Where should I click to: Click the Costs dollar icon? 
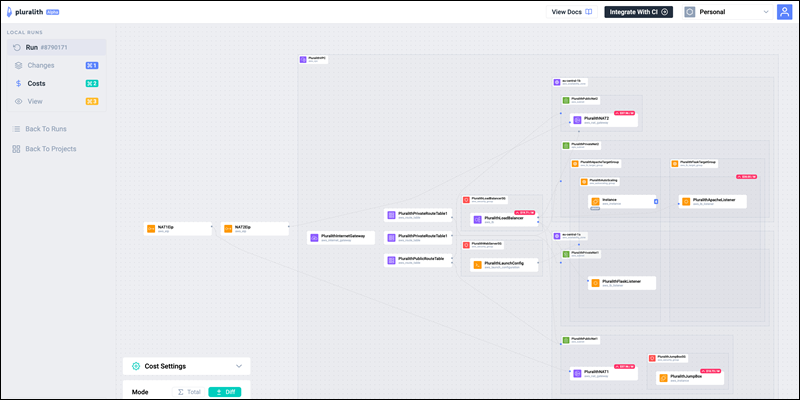click(18, 83)
